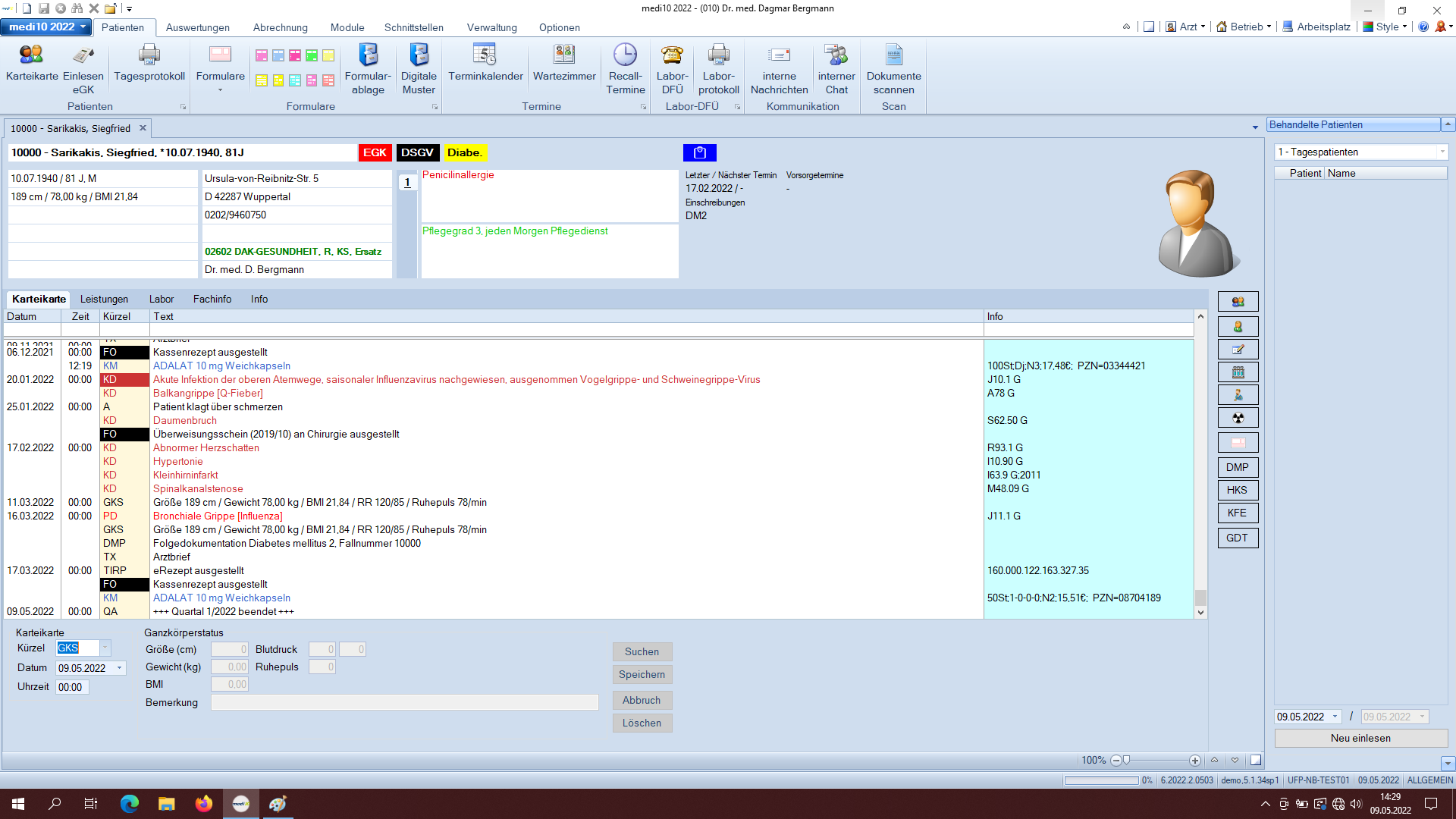Open the Datum date picker dropdown
The width and height of the screenshot is (1456, 819).
coord(119,669)
